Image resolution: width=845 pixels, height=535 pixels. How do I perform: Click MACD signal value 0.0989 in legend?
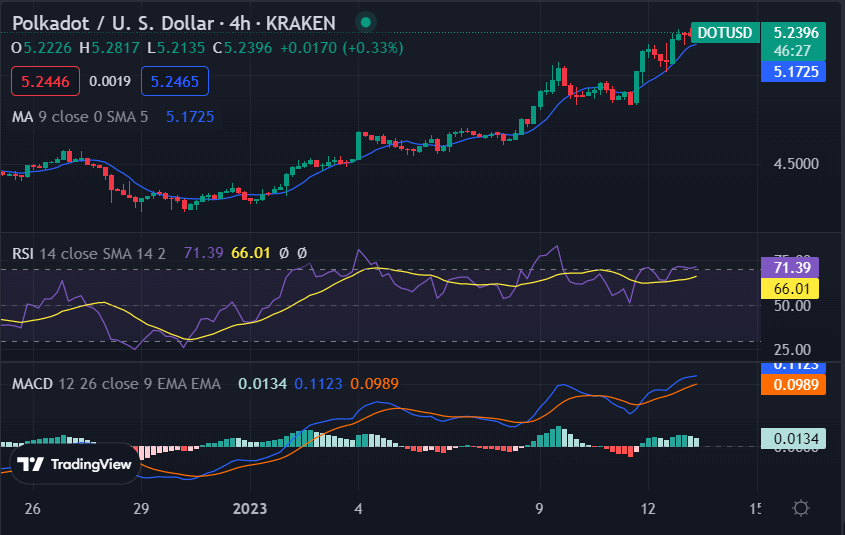[375, 384]
